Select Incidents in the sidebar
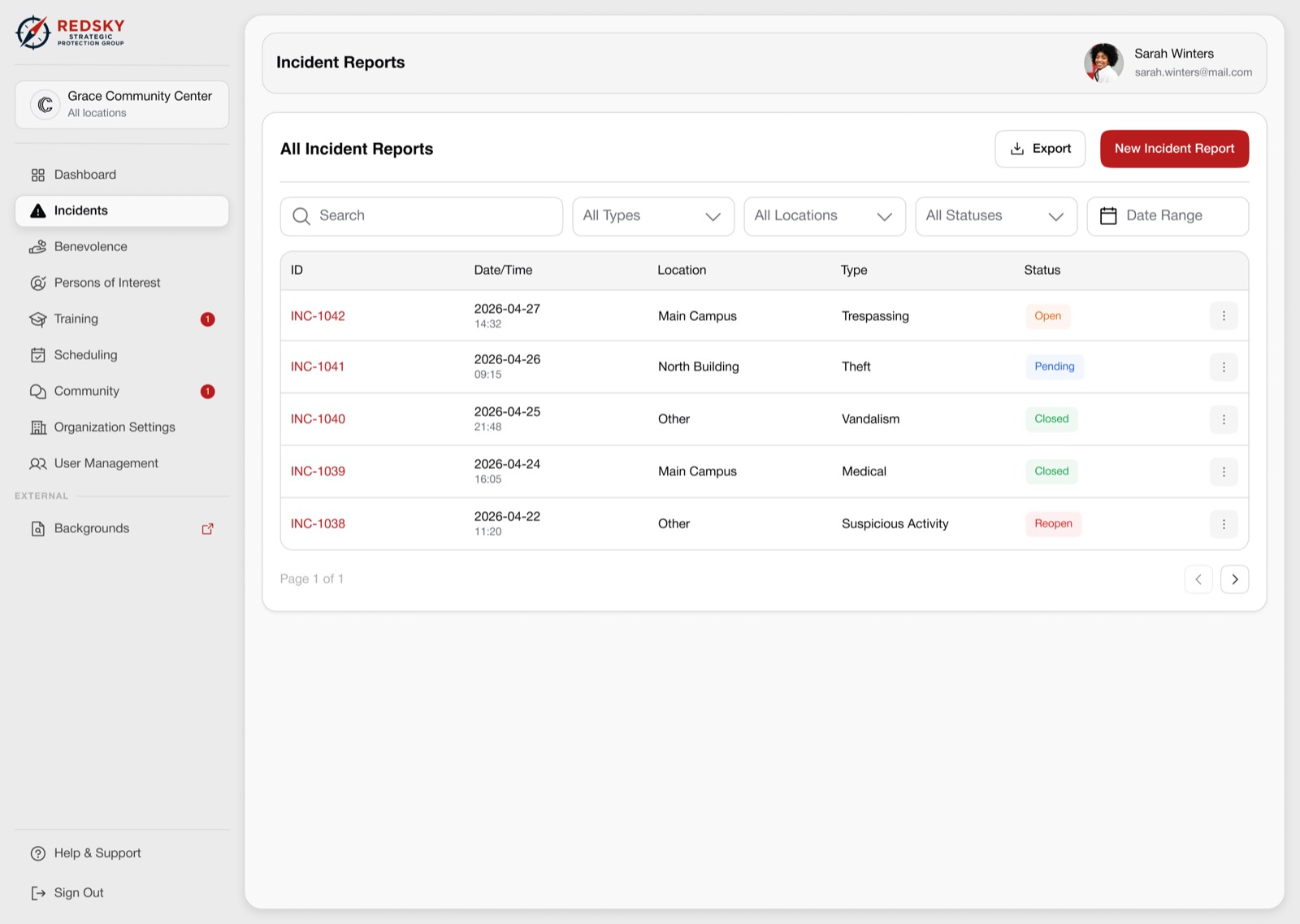 tap(122, 210)
